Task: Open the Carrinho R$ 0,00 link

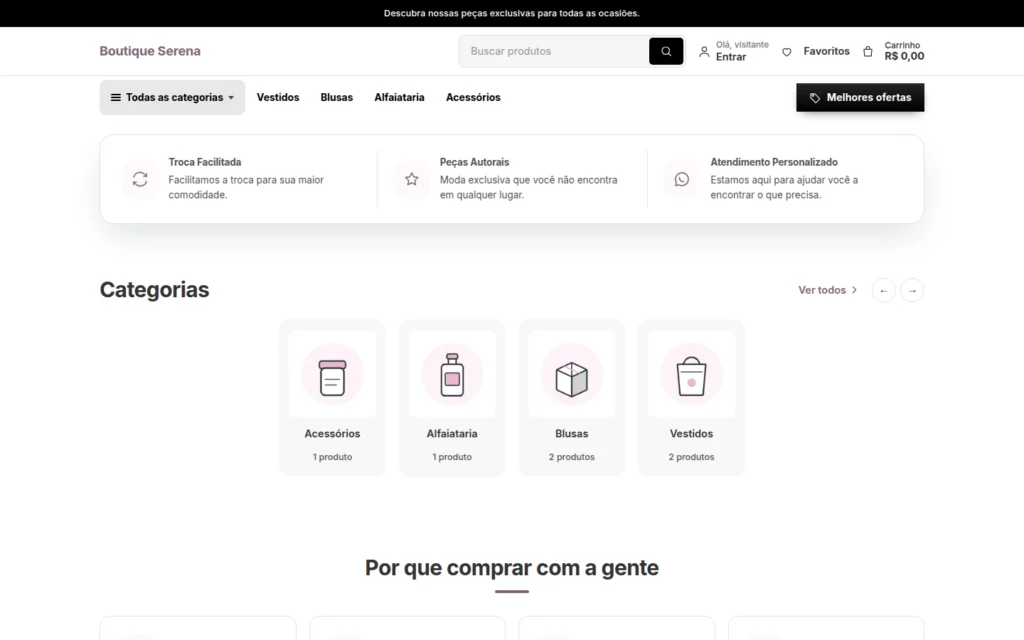Action: click(x=904, y=51)
